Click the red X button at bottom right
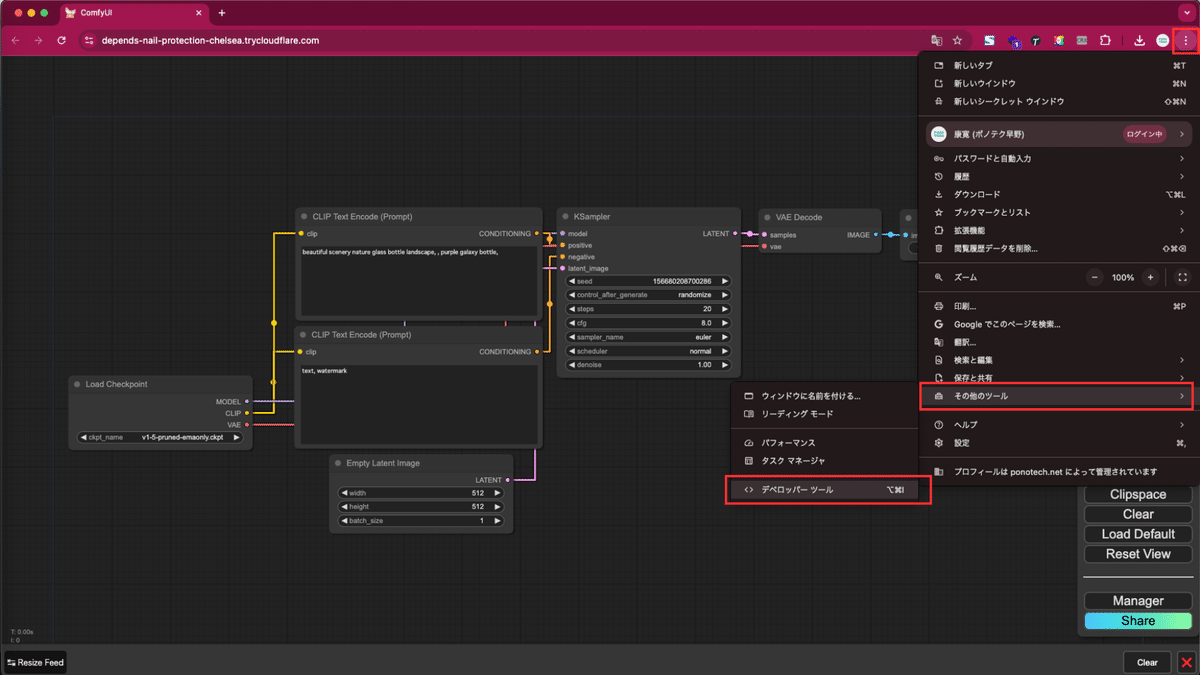 point(1186,662)
